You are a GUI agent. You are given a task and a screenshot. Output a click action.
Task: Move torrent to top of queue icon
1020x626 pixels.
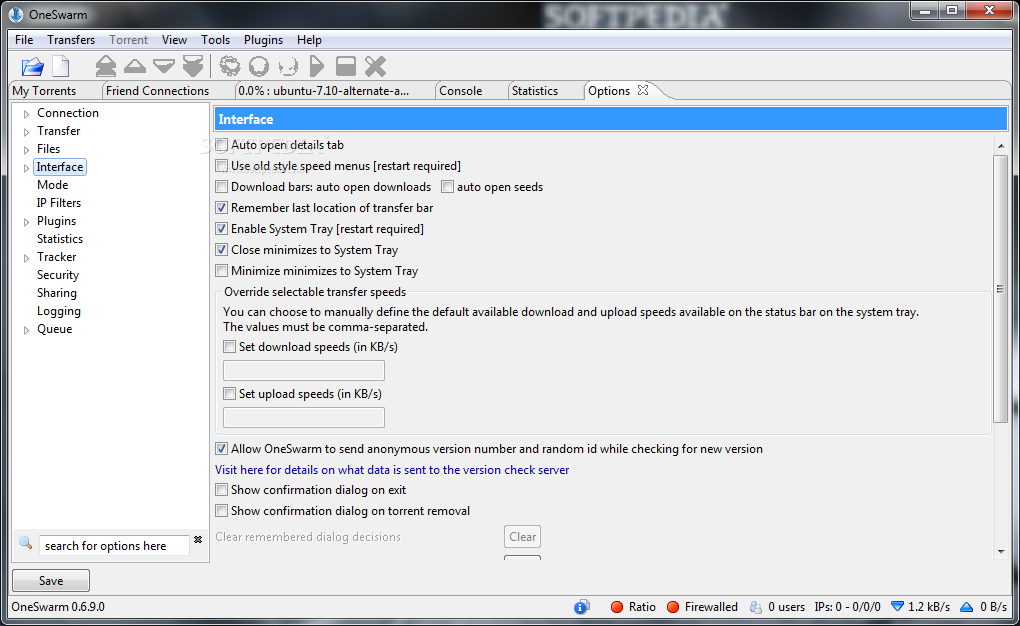(105, 66)
